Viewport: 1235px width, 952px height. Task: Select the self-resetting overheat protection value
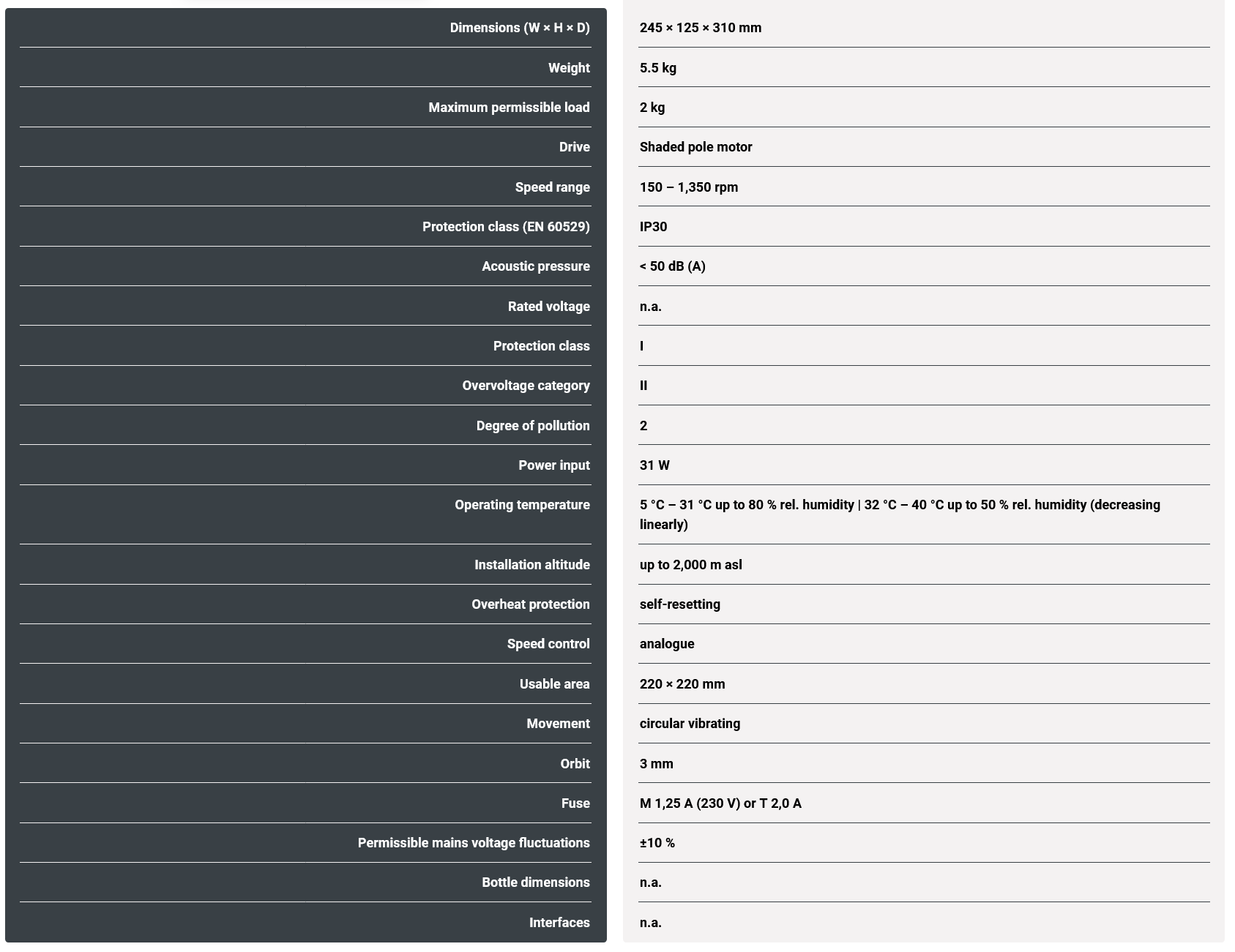point(679,604)
